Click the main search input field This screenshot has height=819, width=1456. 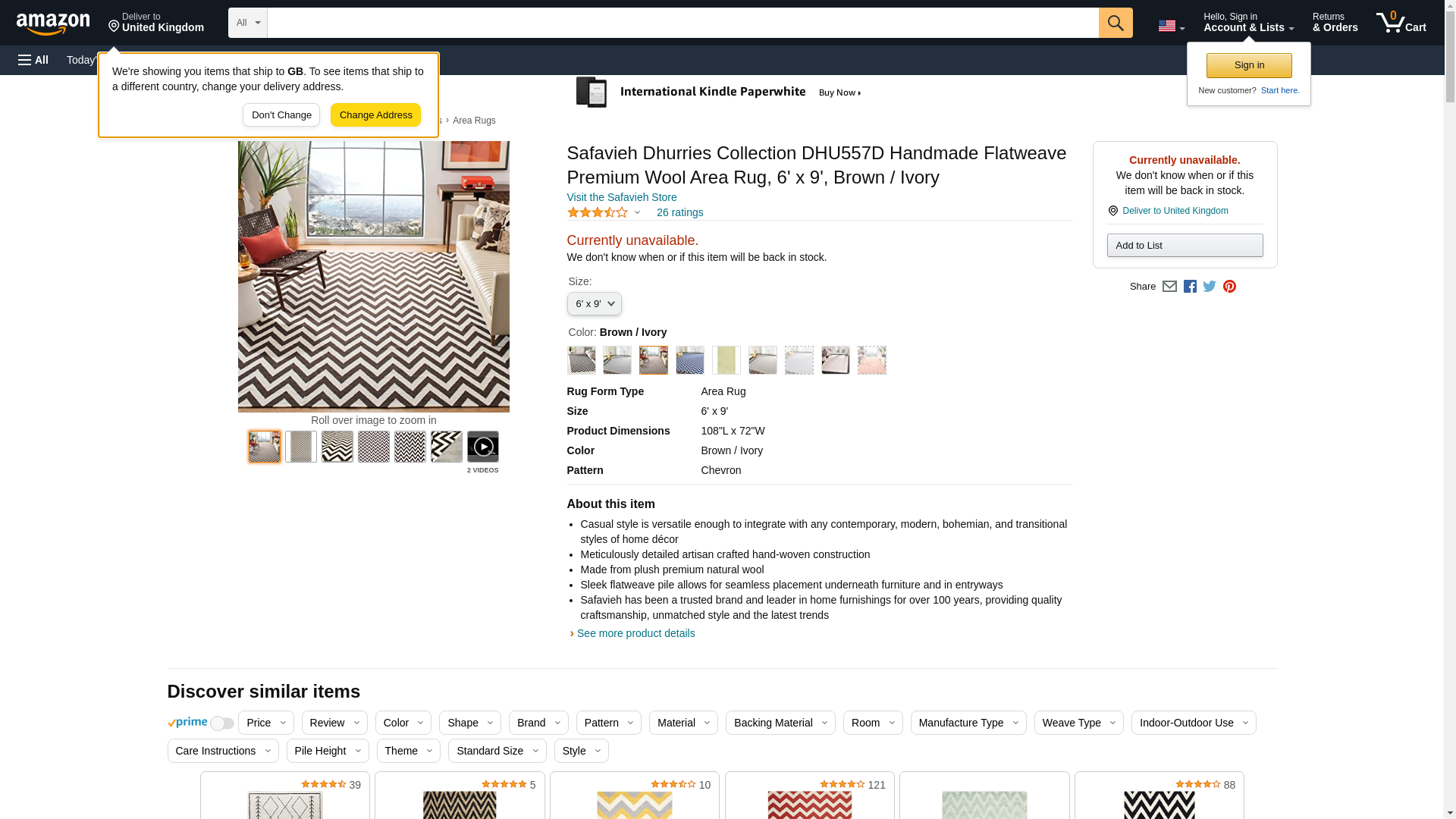point(682,23)
